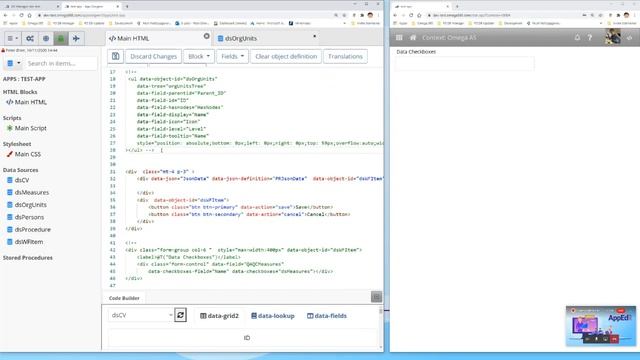
Task: Select the data-fields builder tab
Action: 327,316
